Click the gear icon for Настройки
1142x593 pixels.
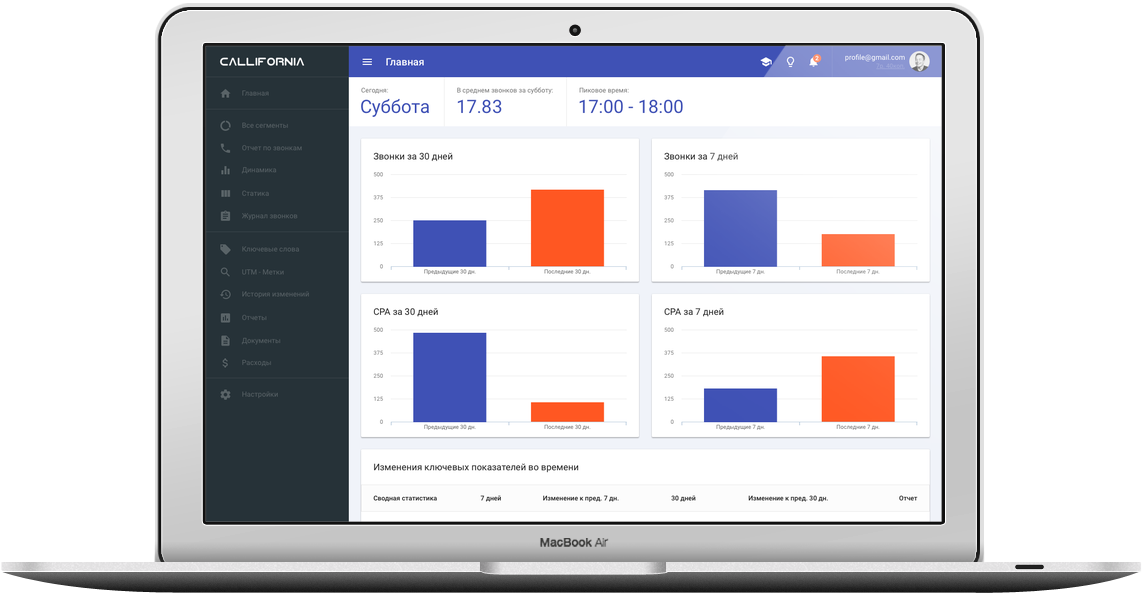pos(225,394)
